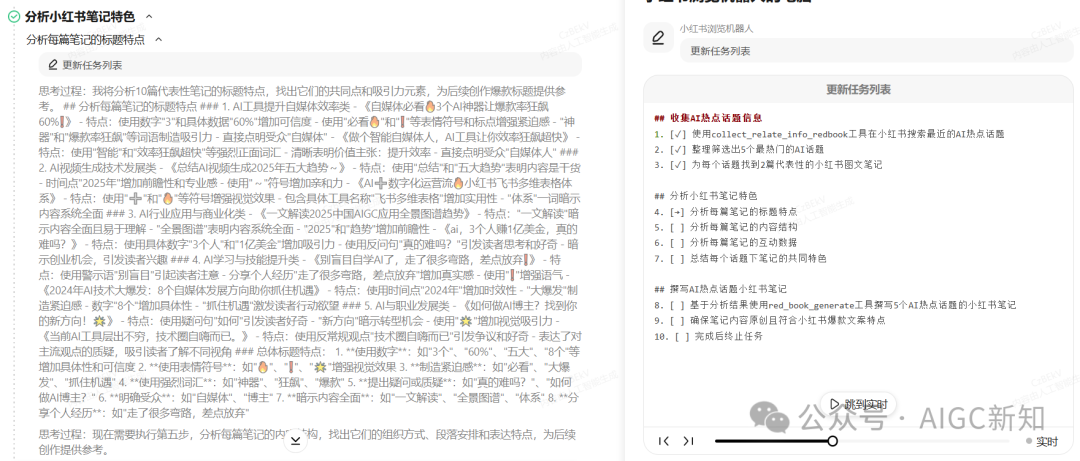Select task 7 总结每个话题下笔记的共同特色
The image size is (1080, 461).
[x=740, y=258]
